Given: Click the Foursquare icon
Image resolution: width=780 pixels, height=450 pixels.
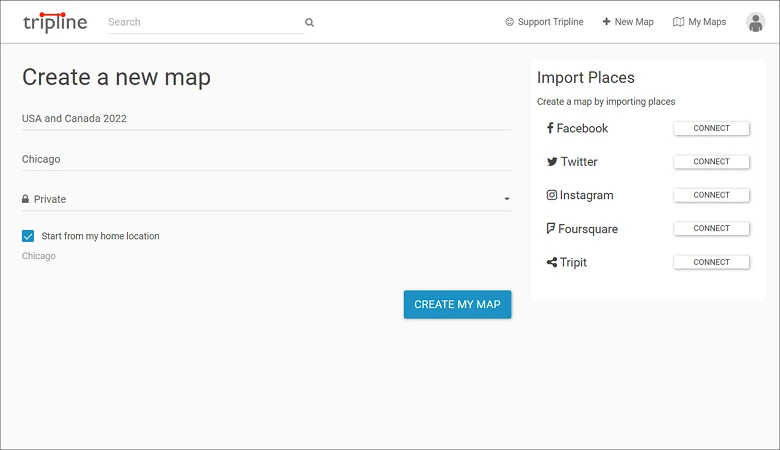Looking at the screenshot, I should 550,228.
